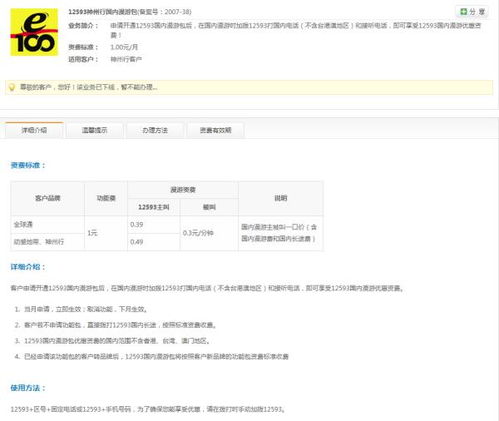499x421 pixels.
Task: Click the 0.3元/分钟 table cell
Action: coord(209,233)
